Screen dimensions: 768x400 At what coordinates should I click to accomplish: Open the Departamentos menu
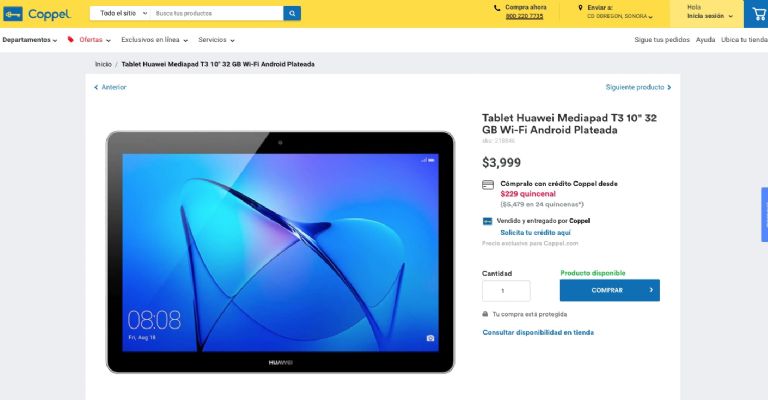tap(30, 40)
